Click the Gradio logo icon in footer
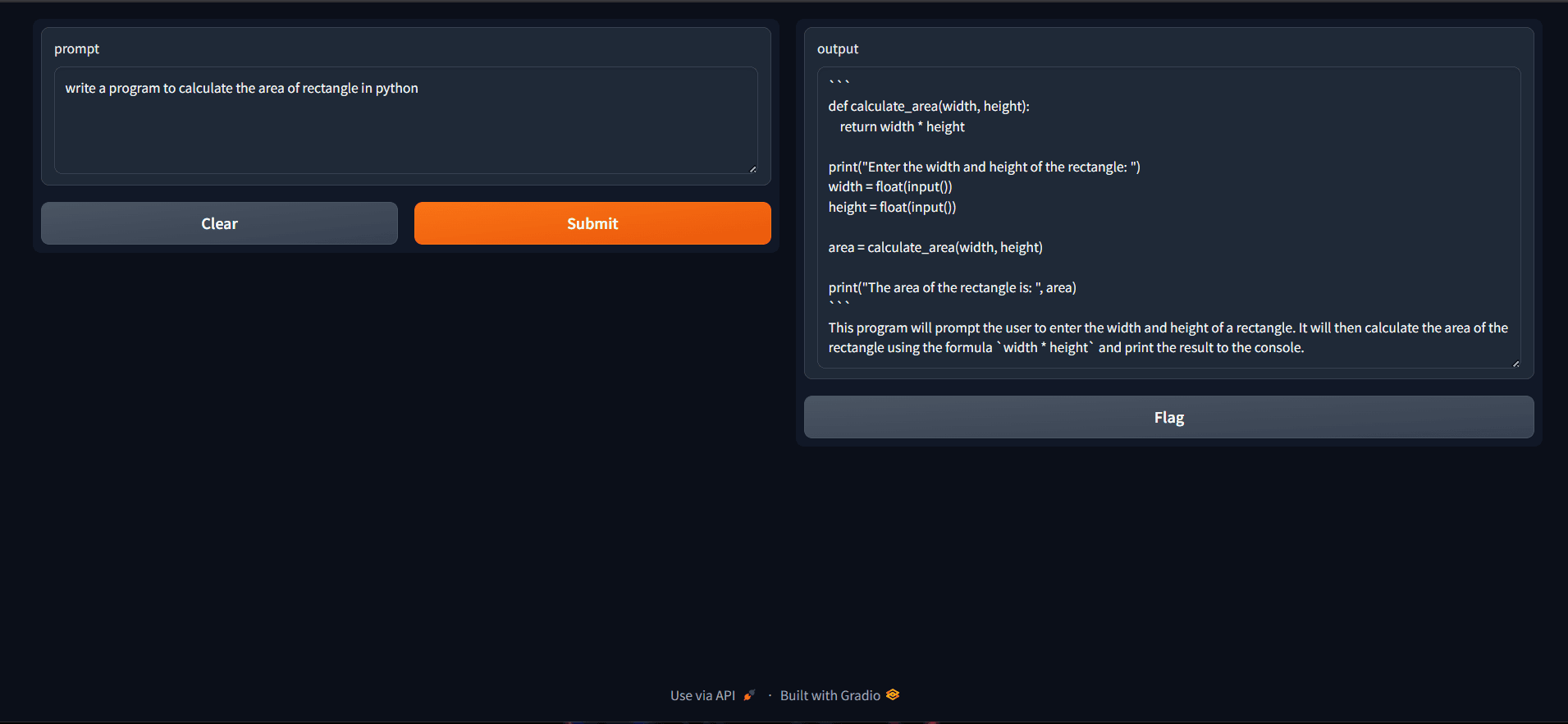Screen dimensions: 1568x724 tap(893, 694)
